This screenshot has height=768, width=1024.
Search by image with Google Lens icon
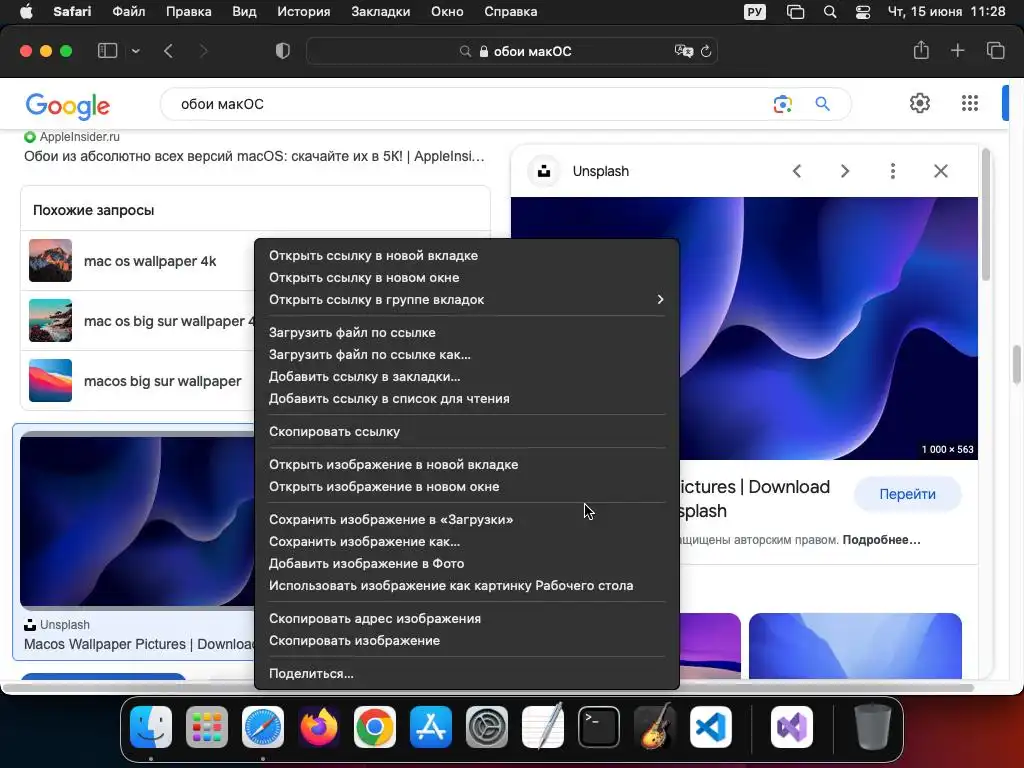coord(782,104)
